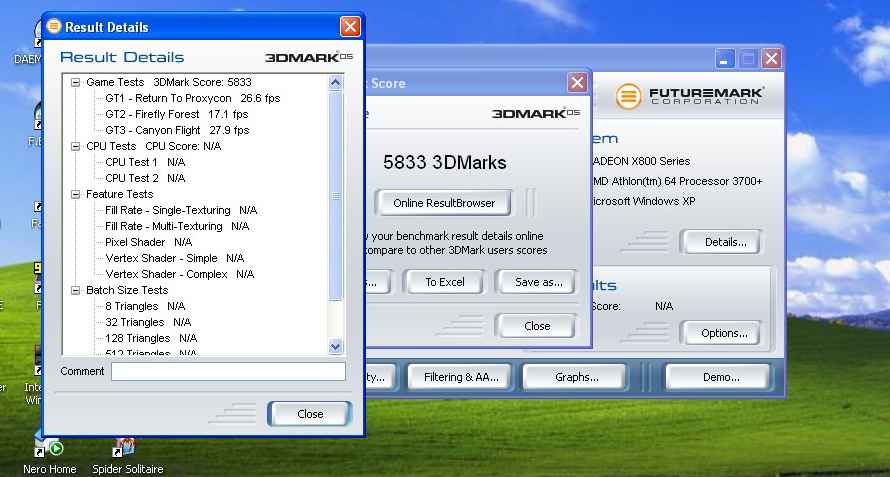Image resolution: width=890 pixels, height=477 pixels.
Task: Select 128 Triangles row
Action: [x=151, y=338]
